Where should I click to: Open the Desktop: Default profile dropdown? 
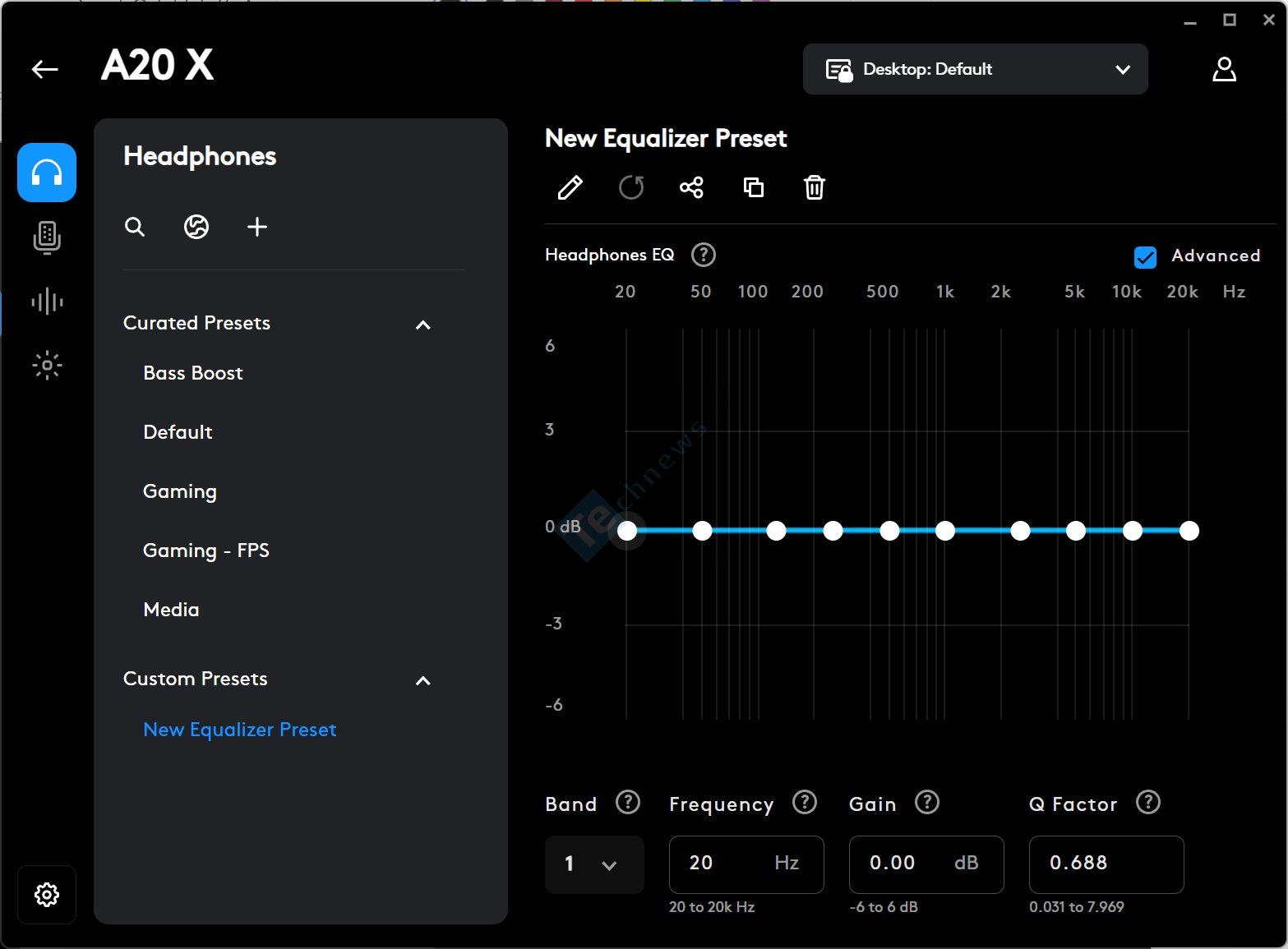[x=975, y=69]
